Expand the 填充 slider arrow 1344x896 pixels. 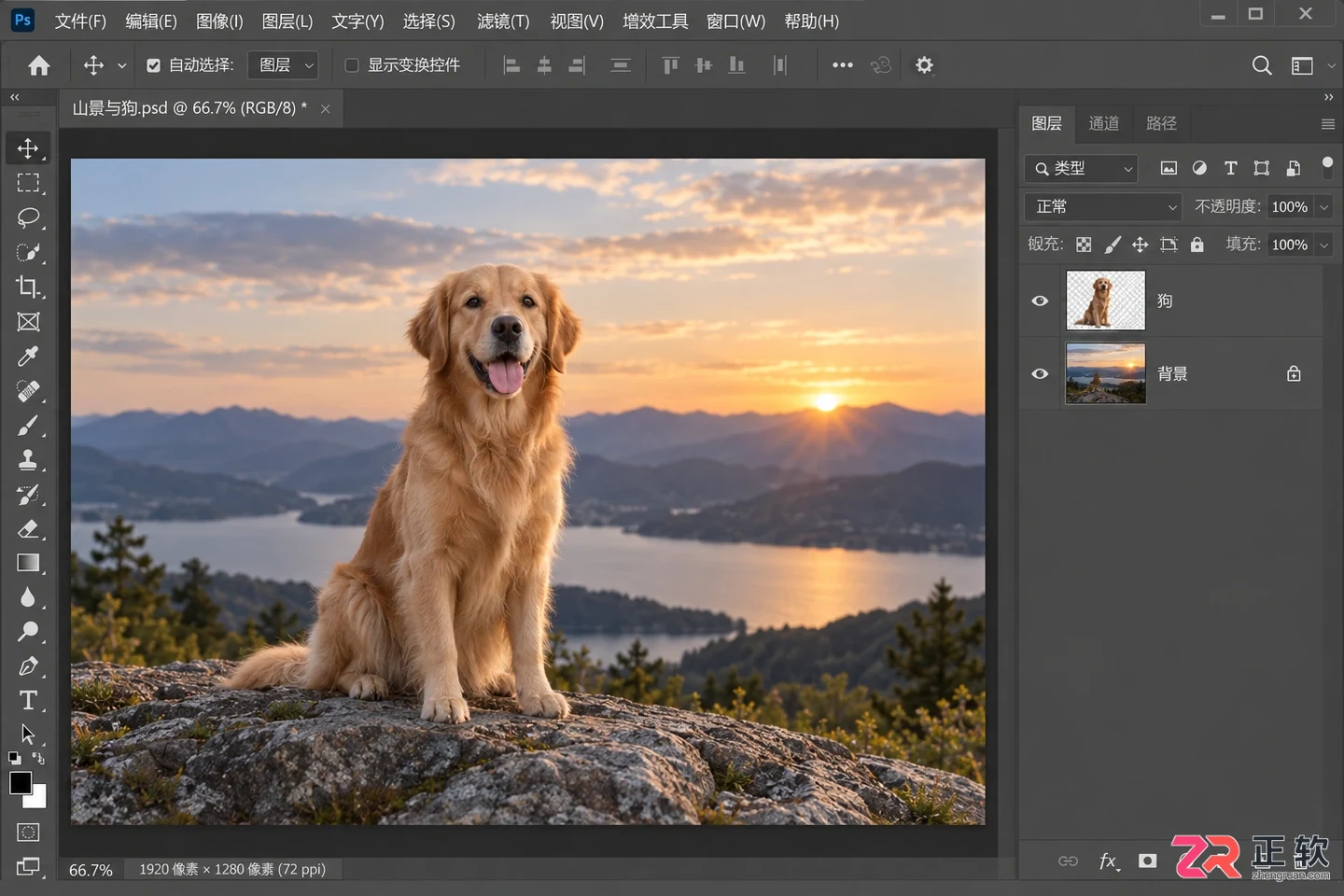click(x=1323, y=245)
